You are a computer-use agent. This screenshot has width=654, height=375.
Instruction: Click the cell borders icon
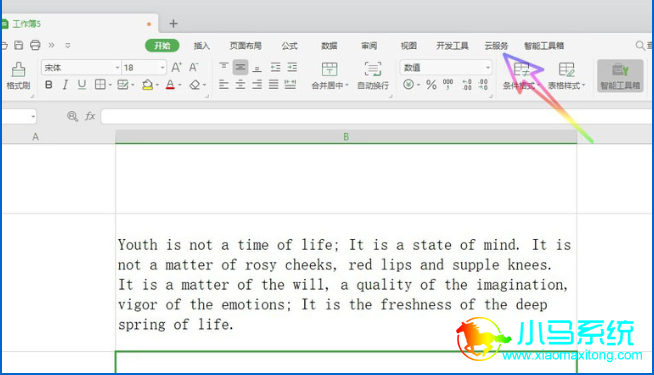[x=100, y=85]
